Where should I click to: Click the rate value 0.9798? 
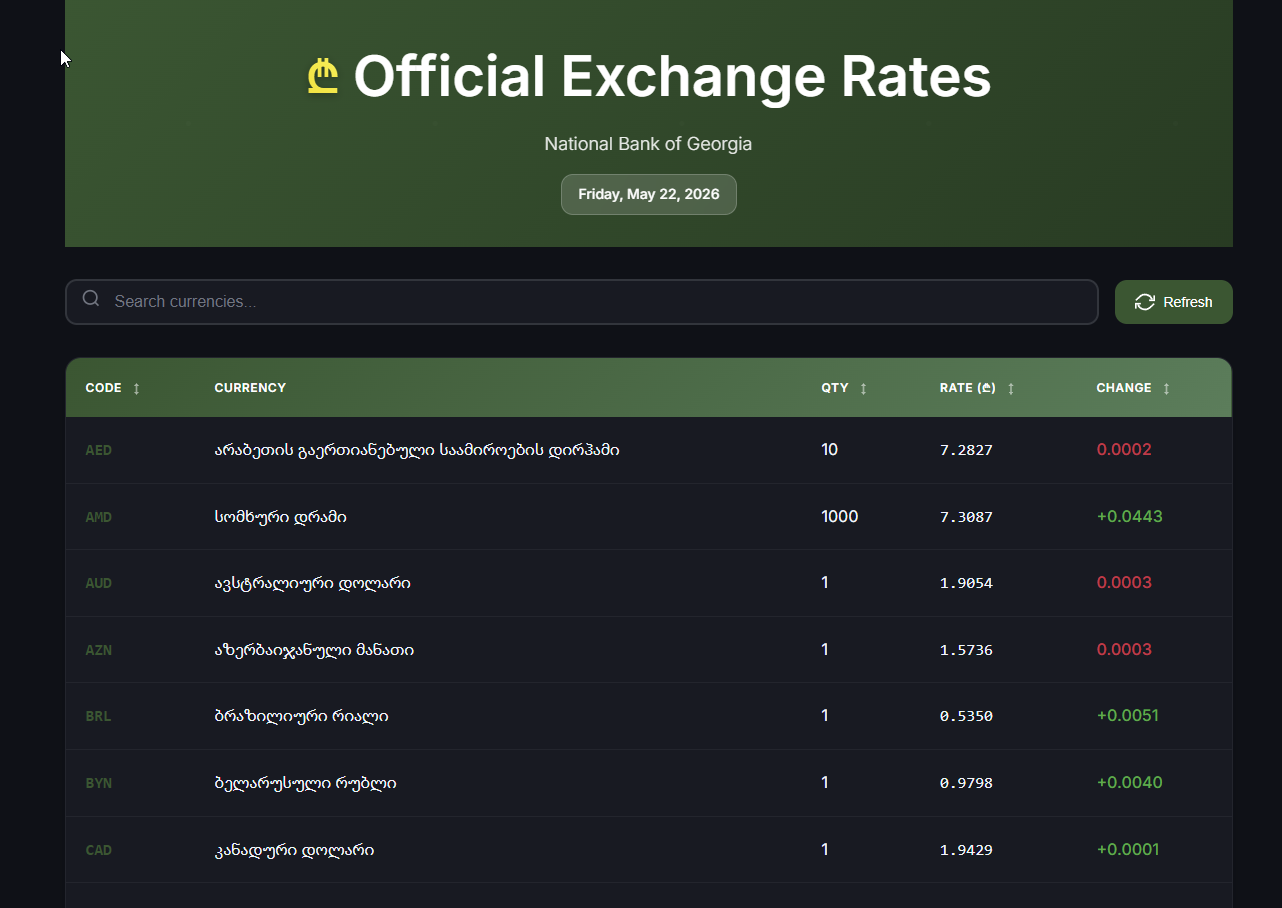[966, 783]
